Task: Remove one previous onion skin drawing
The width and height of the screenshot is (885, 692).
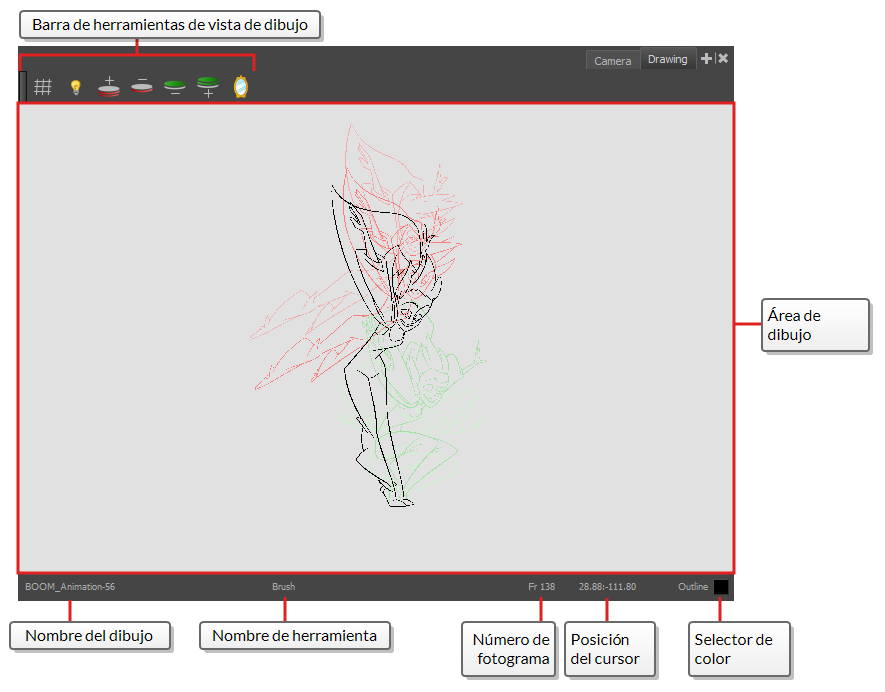Action: point(142,85)
